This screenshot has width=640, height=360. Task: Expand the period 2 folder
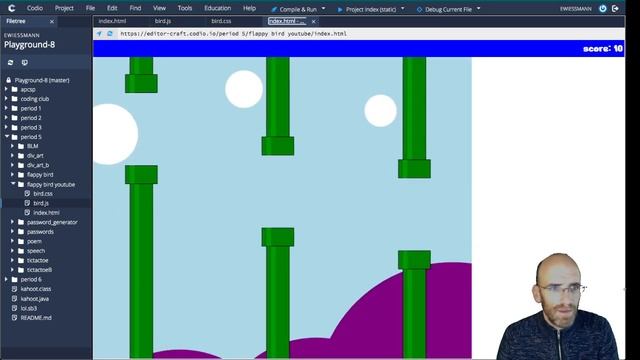tap(6, 118)
